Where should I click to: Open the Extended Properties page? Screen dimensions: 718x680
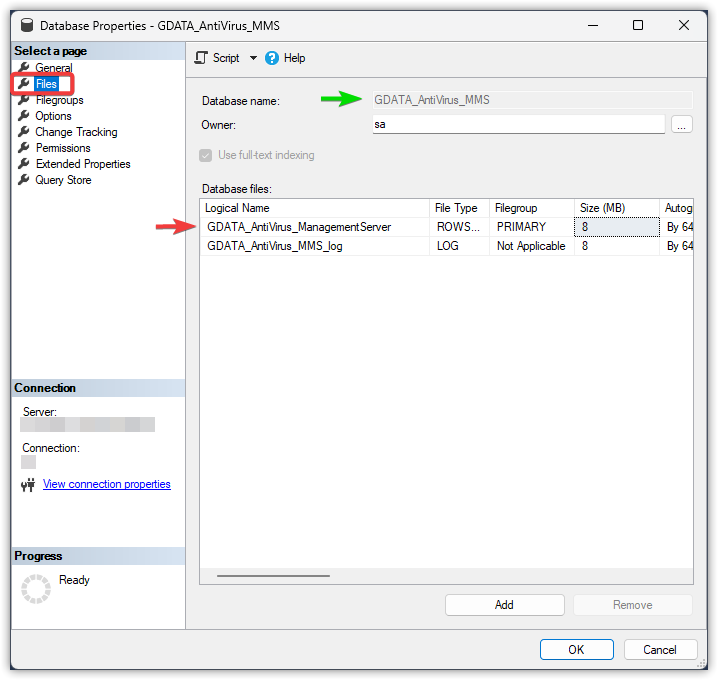point(83,164)
